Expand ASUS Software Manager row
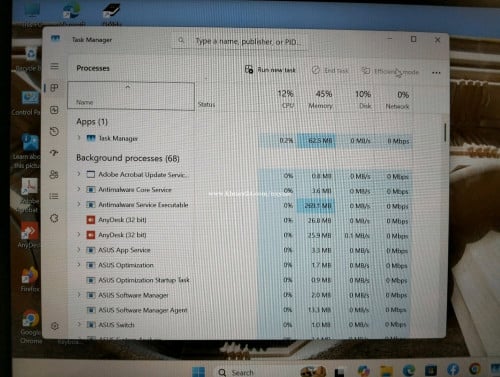 tap(79, 295)
